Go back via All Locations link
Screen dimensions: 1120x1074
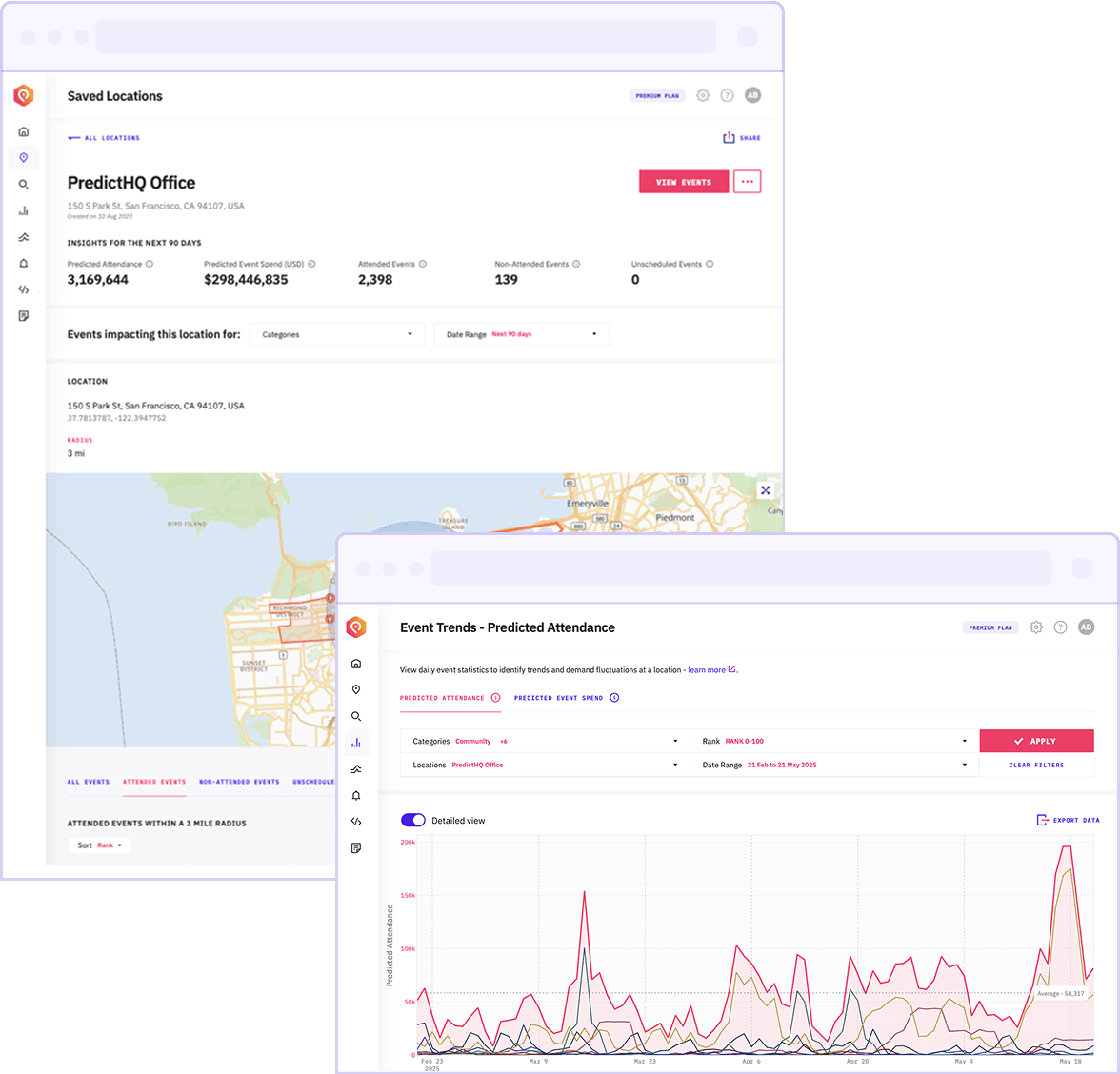tap(104, 138)
